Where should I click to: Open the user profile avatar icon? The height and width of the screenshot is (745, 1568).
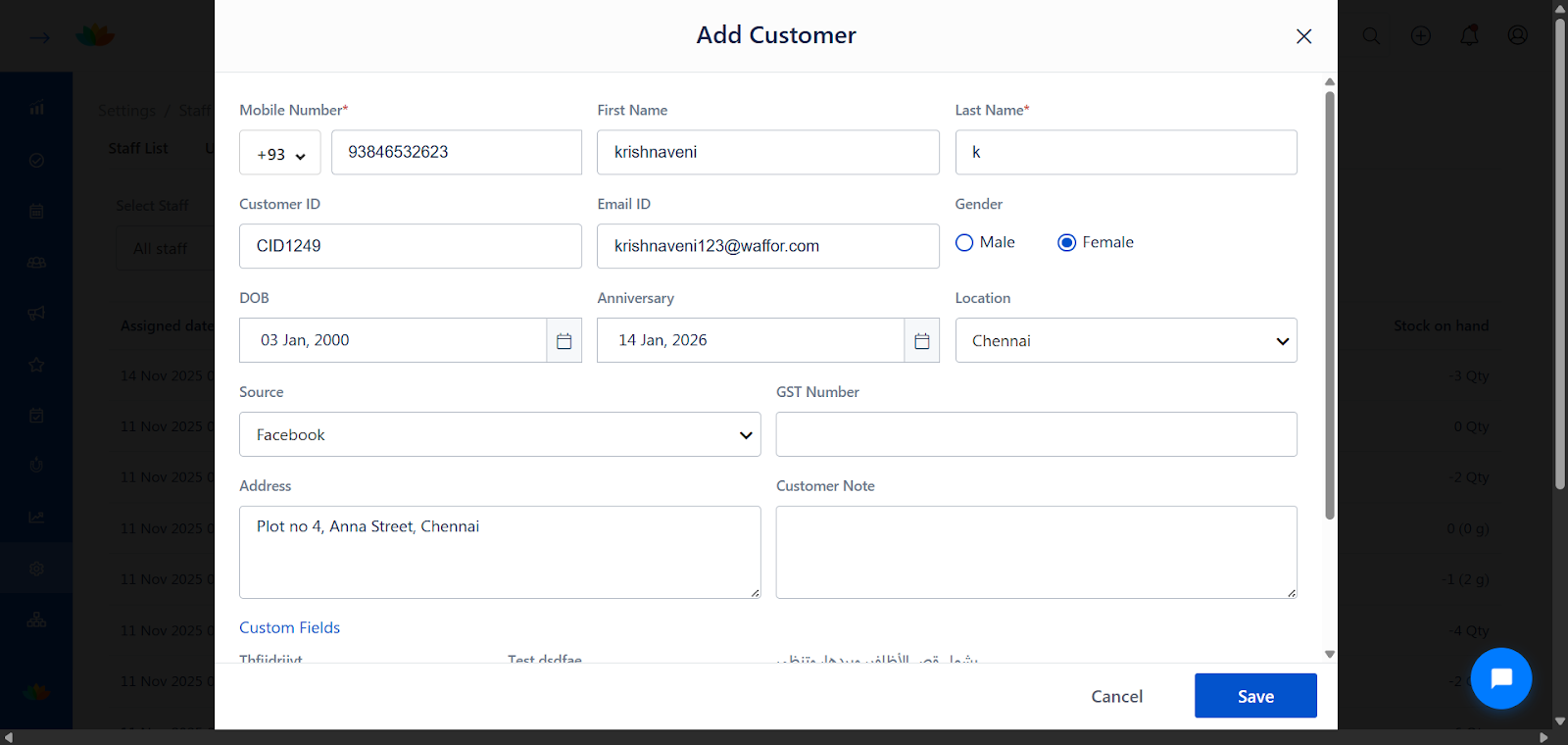tap(1517, 35)
